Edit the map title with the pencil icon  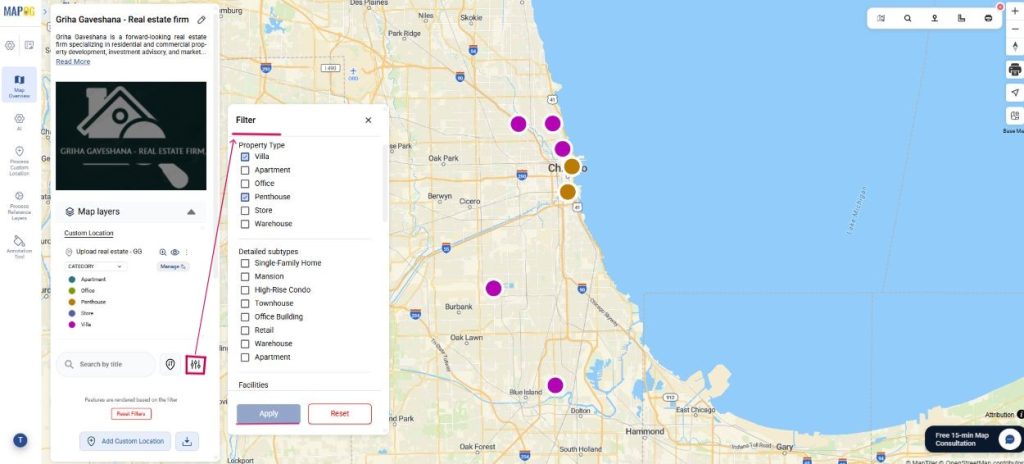point(202,20)
